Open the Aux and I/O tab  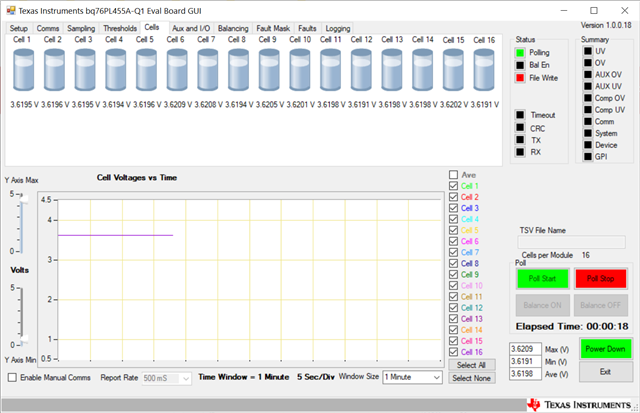[191, 28]
